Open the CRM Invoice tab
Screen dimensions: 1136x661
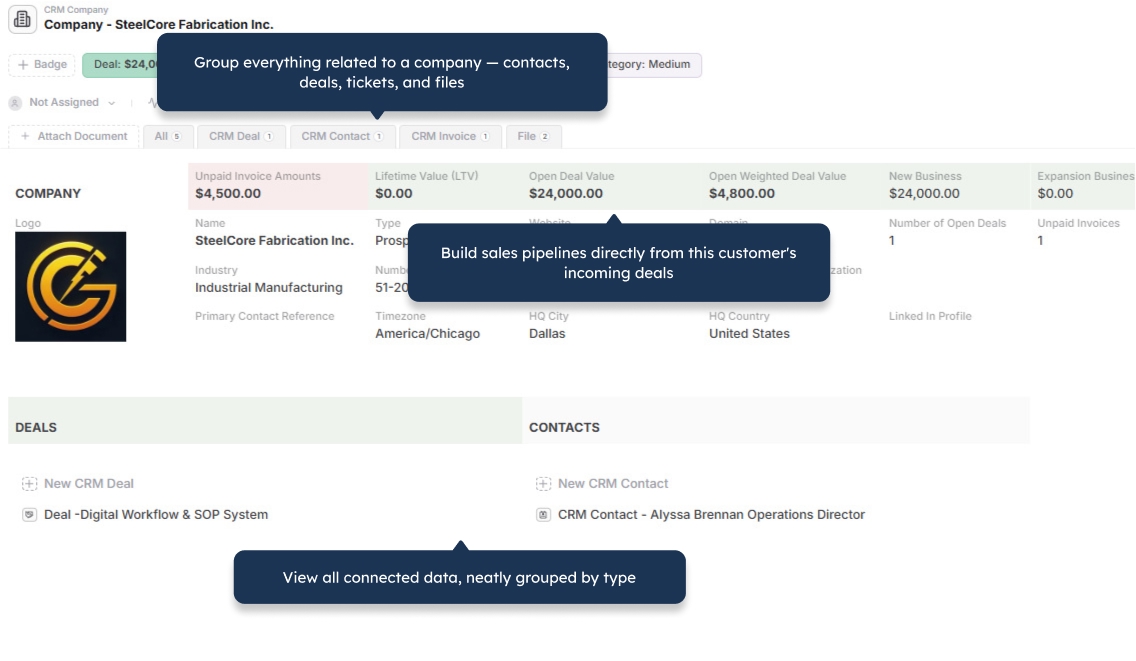[451, 136]
